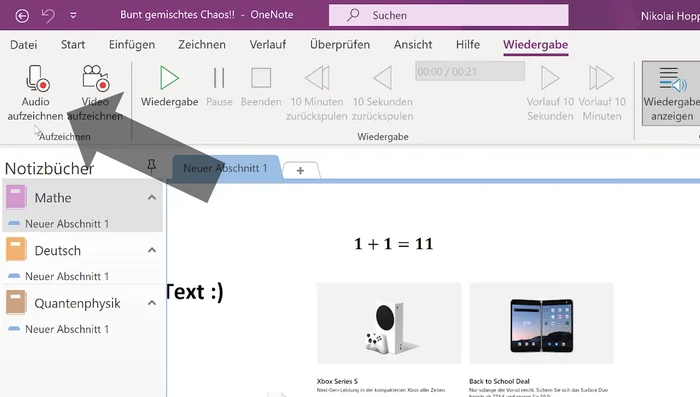The image size is (700, 397).
Task: Start Video aufzeichnen recording
Action: [x=95, y=93]
